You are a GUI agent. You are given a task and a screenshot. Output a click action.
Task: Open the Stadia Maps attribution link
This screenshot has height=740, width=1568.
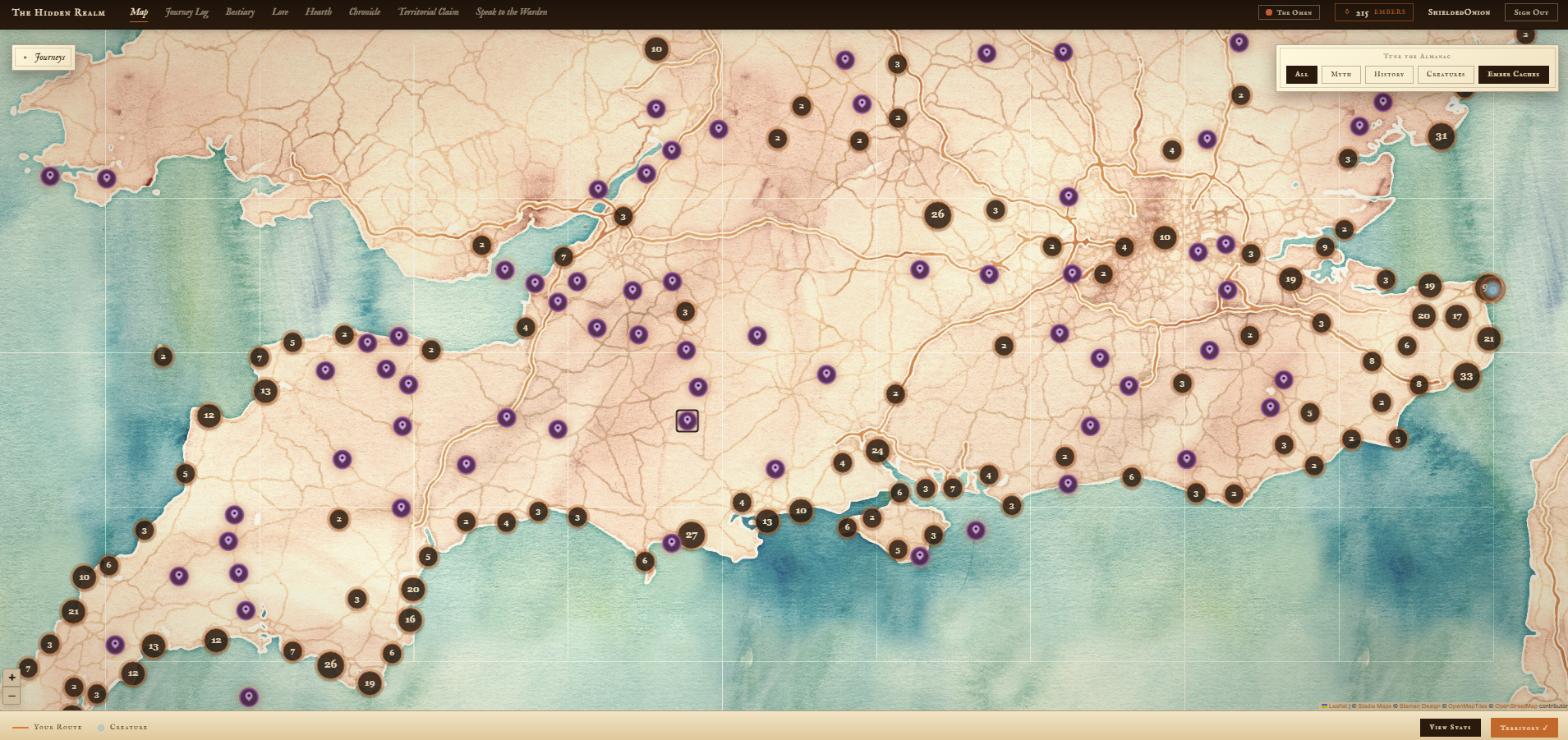1374,706
